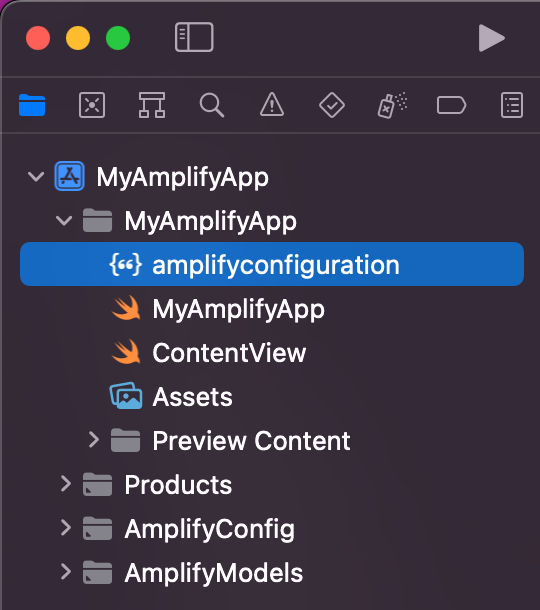Collapse the MyAmplifyApp group folder

click(64, 221)
